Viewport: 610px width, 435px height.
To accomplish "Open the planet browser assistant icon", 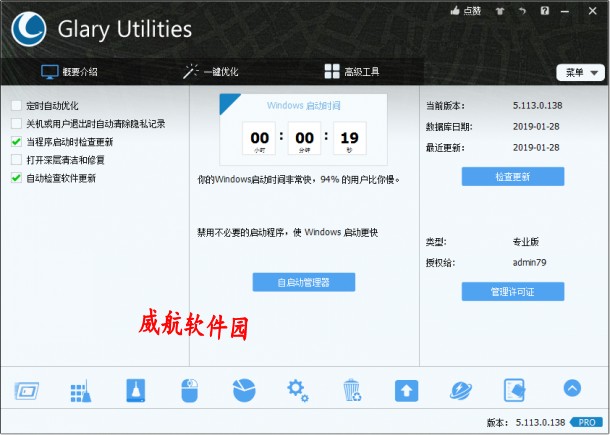I will point(460,390).
